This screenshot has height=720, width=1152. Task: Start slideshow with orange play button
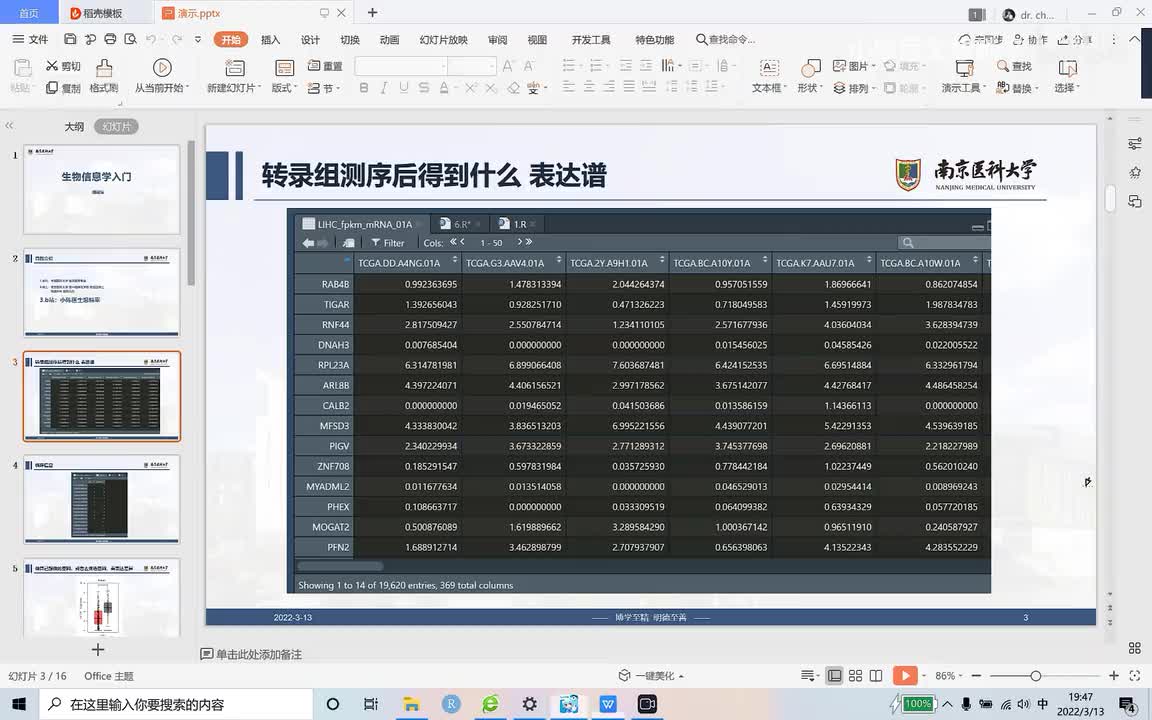[x=905, y=676]
